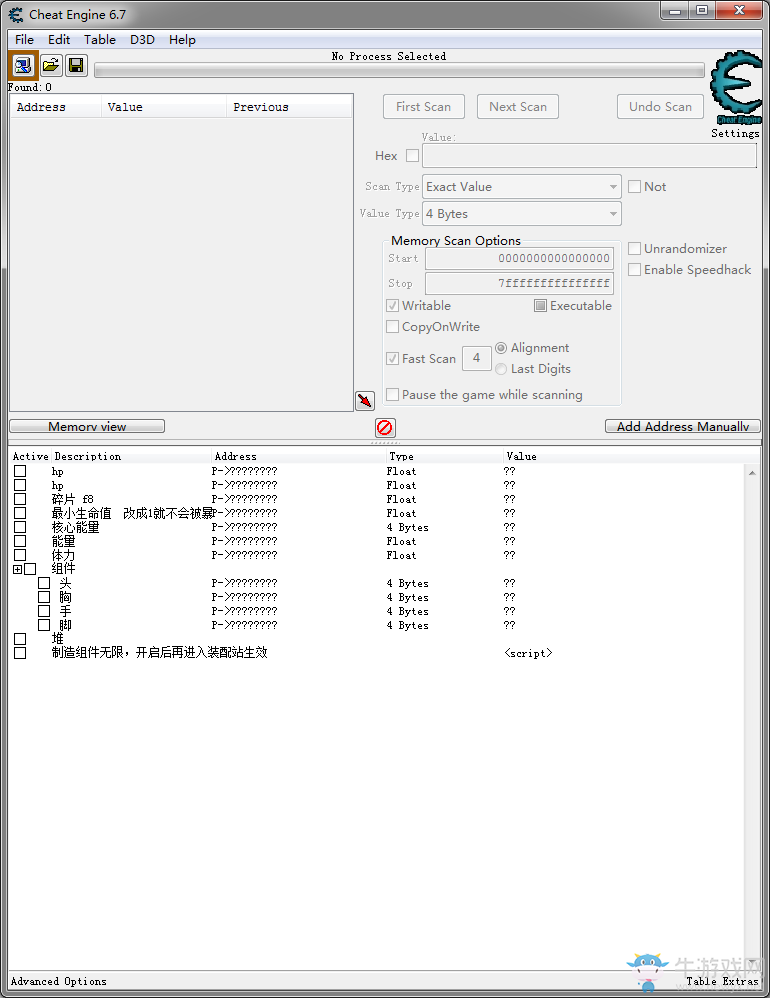The height and width of the screenshot is (998, 770).
Task: Activate the 脚 entry checkbox
Action: click(x=44, y=625)
